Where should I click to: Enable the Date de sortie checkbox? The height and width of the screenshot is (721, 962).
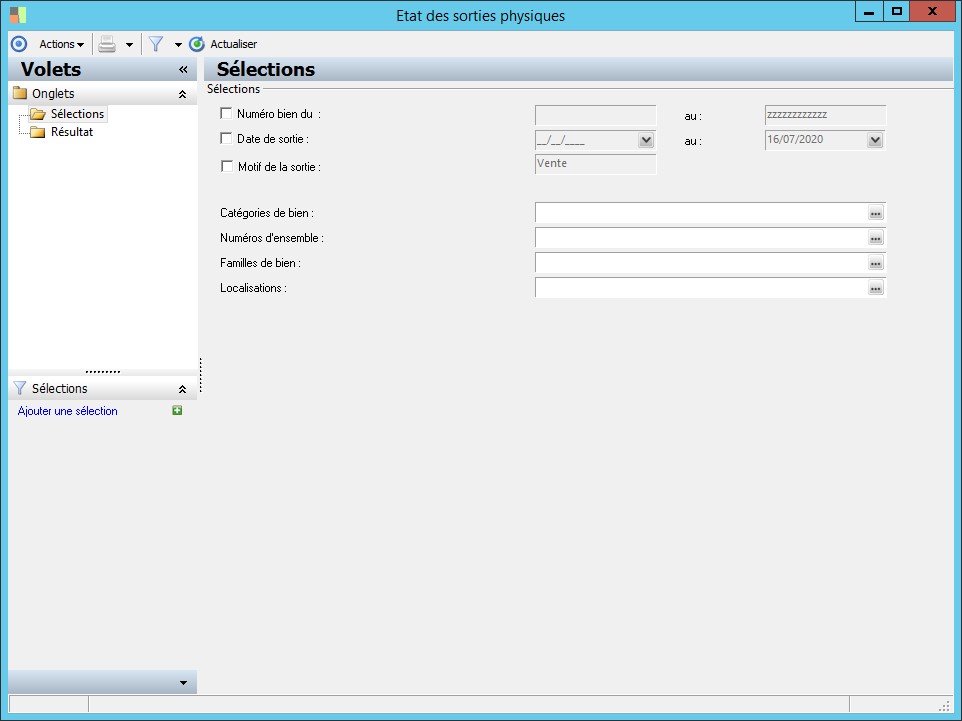[226, 139]
